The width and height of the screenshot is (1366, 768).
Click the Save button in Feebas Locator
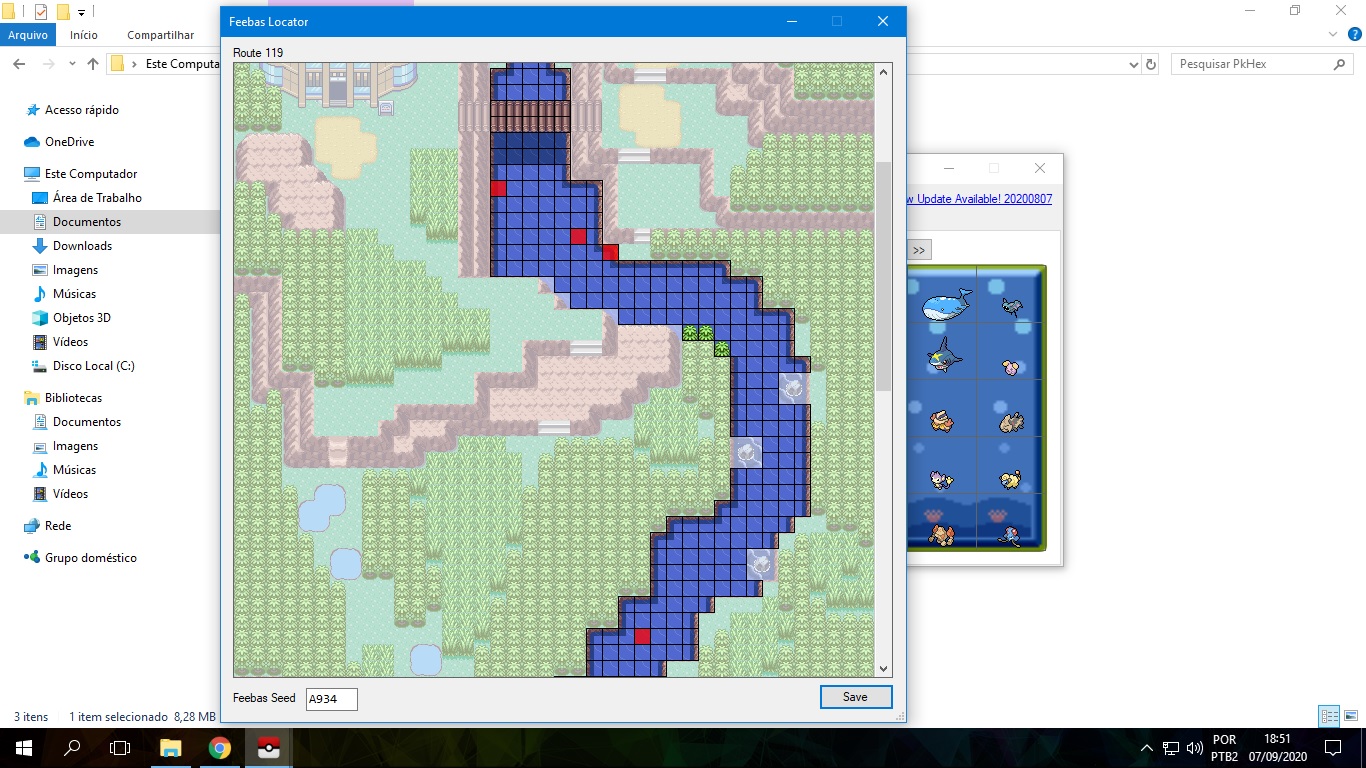855,696
